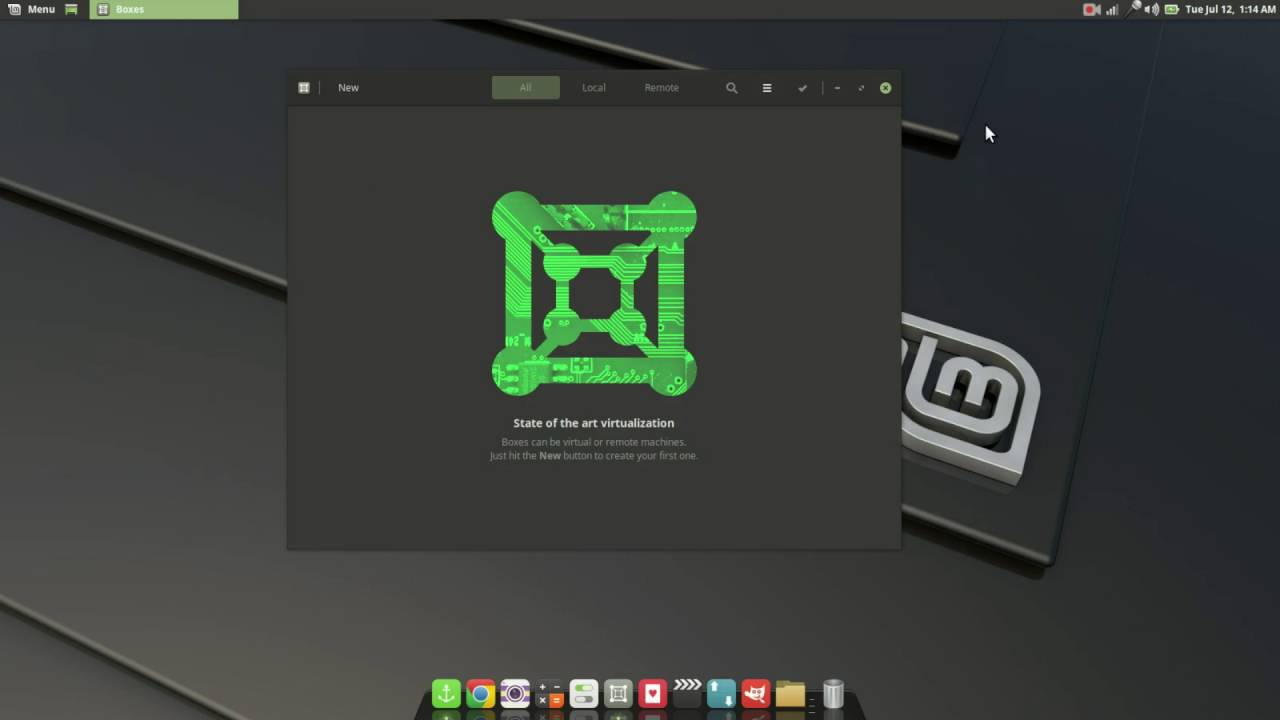Viewport: 1280px width, 720px height.
Task: Click the 'State of the art virtualization' heading
Action: tap(594, 423)
